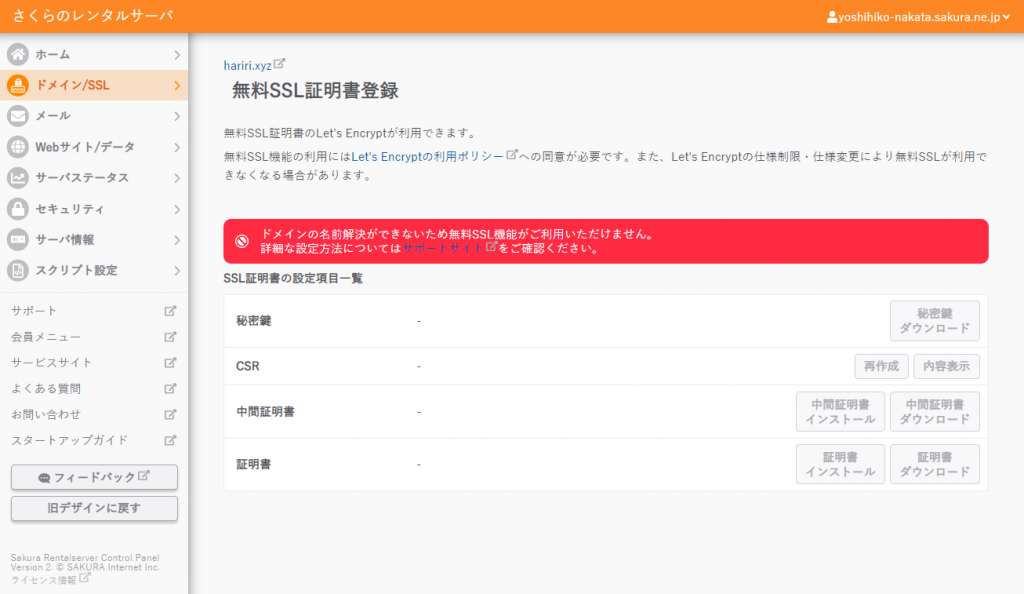Click the 秘密鍵ダウンロード button
Image resolution: width=1024 pixels, height=594 pixels.
tap(935, 320)
